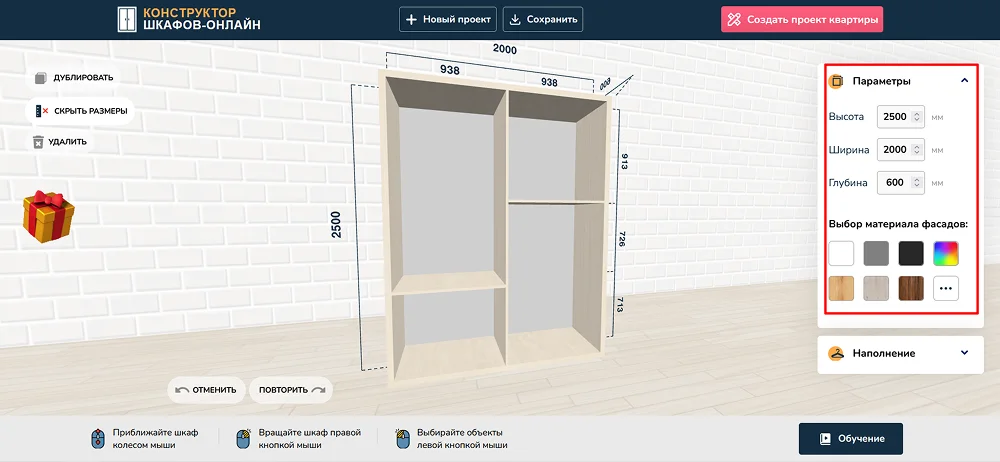Image resolution: width=1000 pixels, height=462 pixels.
Task: Open the rainbow custom color swatch
Action: pyautogui.click(x=946, y=253)
